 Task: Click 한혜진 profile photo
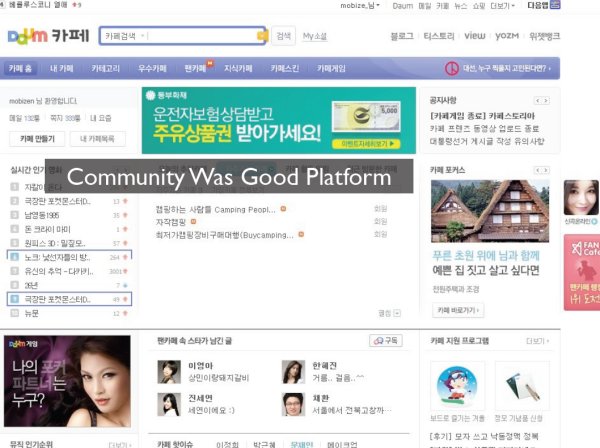point(293,372)
